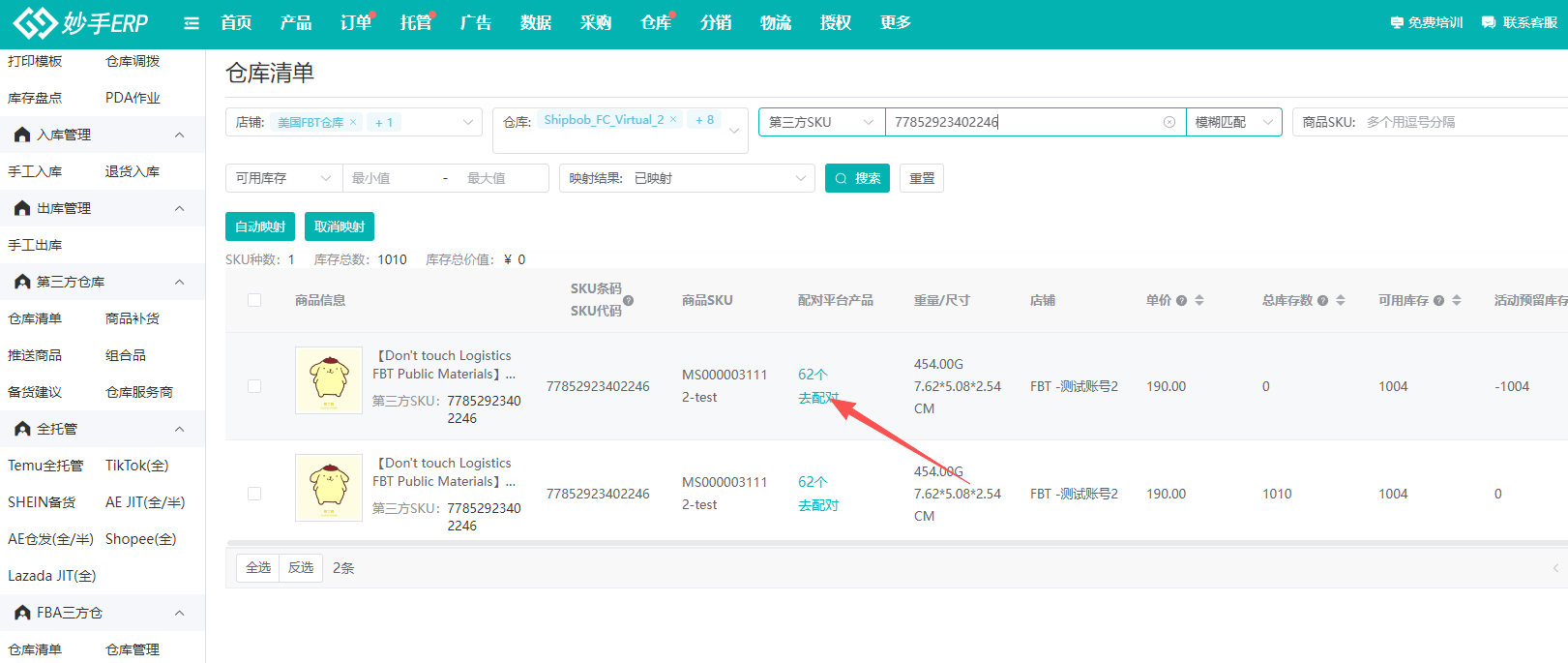This screenshot has width=1568, height=663.
Task: Click the first product thumbnail image
Action: pos(329,380)
